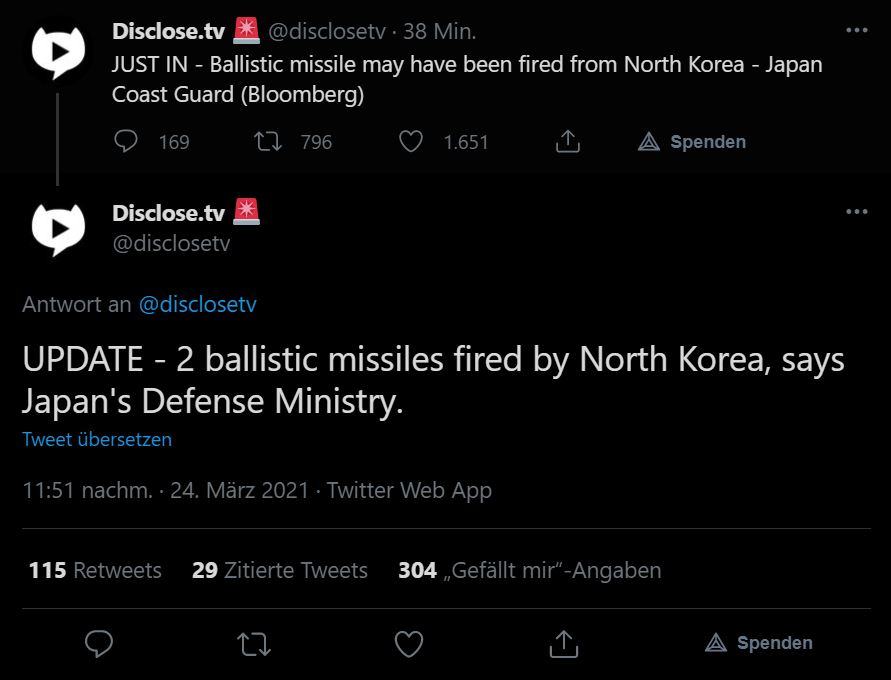Share the UPDATE tweet
This screenshot has height=680, width=891.
564,643
